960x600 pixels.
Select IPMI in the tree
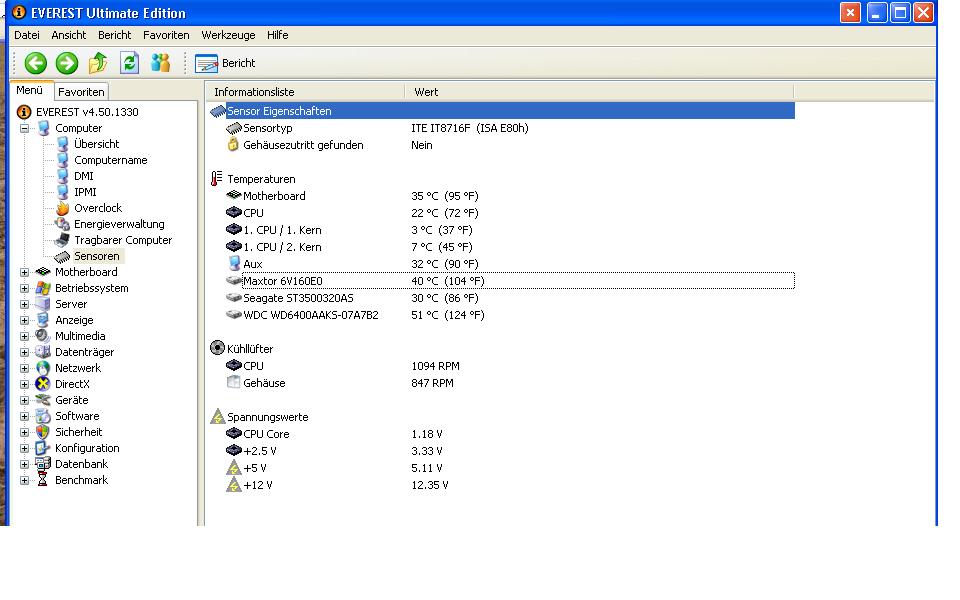pyautogui.click(x=85, y=192)
